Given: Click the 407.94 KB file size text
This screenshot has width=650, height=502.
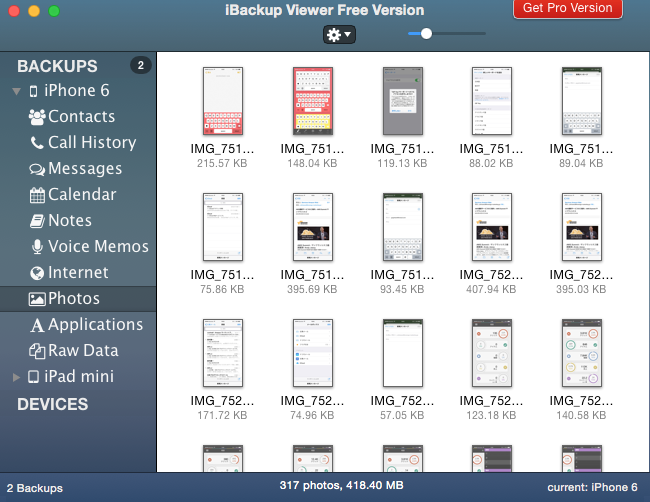Looking at the screenshot, I should pyautogui.click(x=491, y=289).
